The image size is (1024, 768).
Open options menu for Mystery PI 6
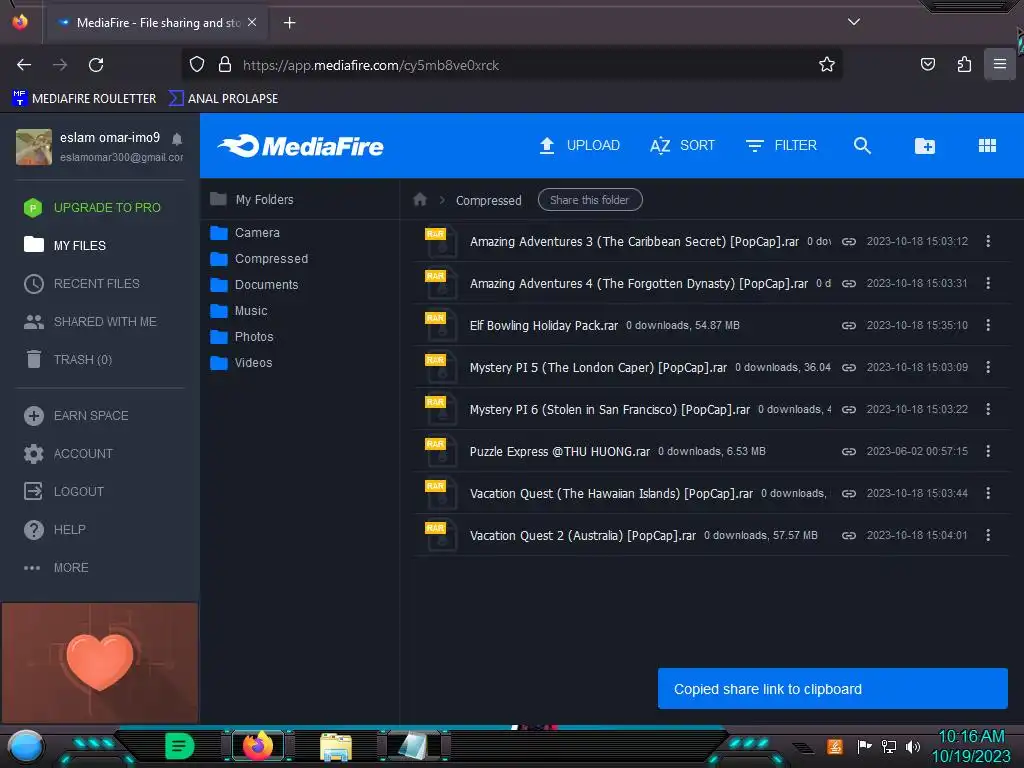pos(987,409)
